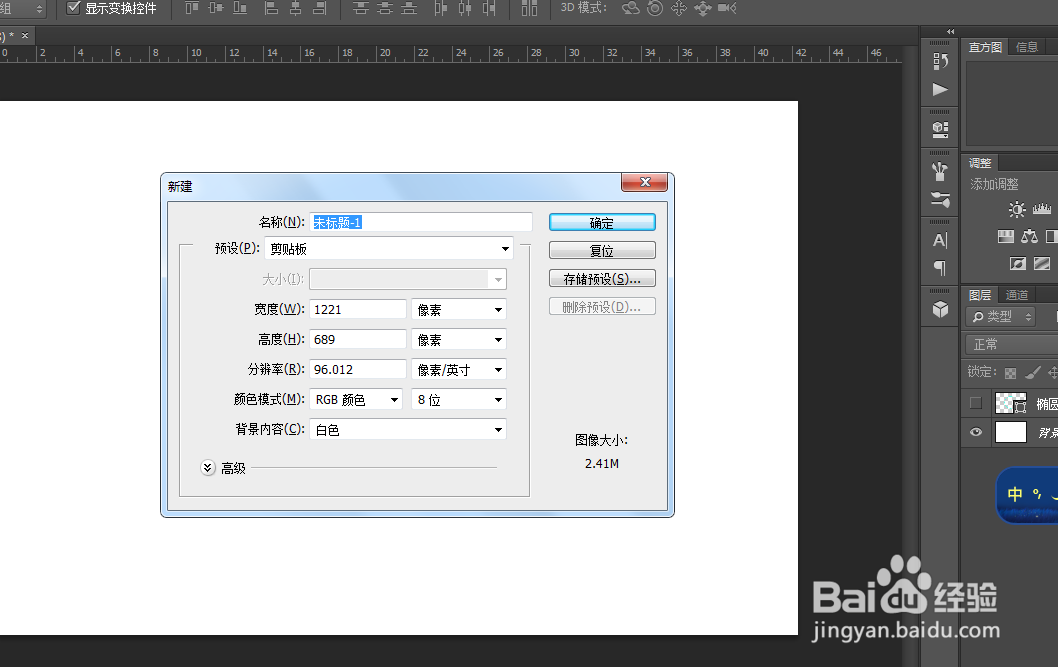
Task: Click distribute top edges icon
Action: coord(361,8)
